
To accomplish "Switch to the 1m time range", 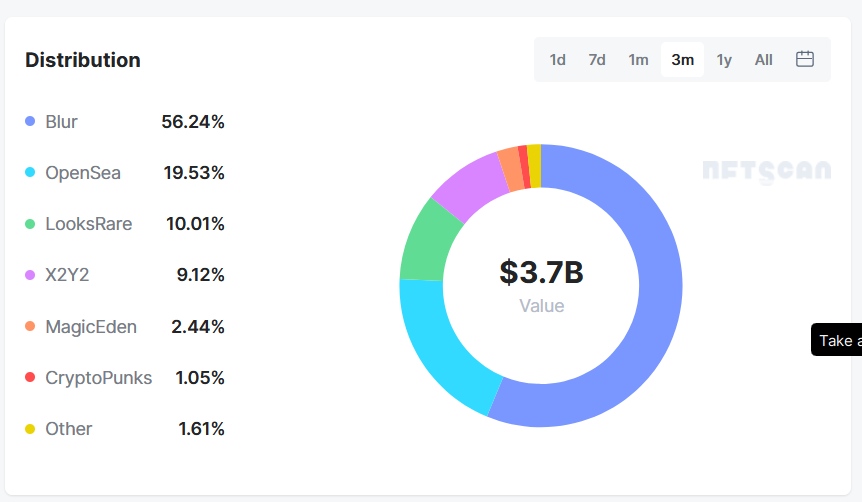I will click(x=638, y=59).
